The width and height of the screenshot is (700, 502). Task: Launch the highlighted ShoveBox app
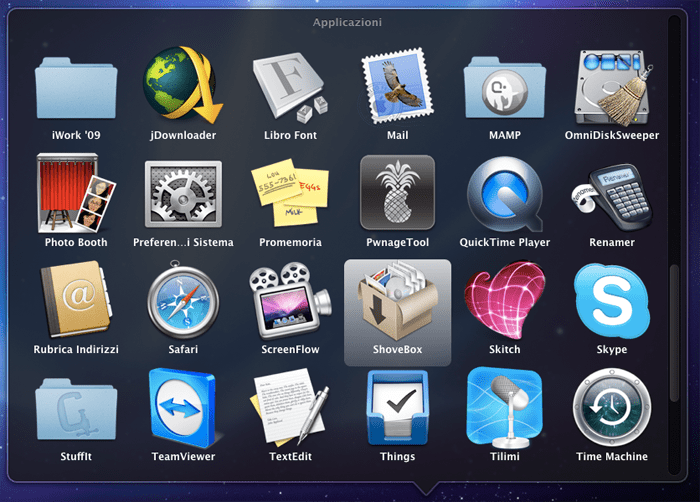(x=397, y=312)
